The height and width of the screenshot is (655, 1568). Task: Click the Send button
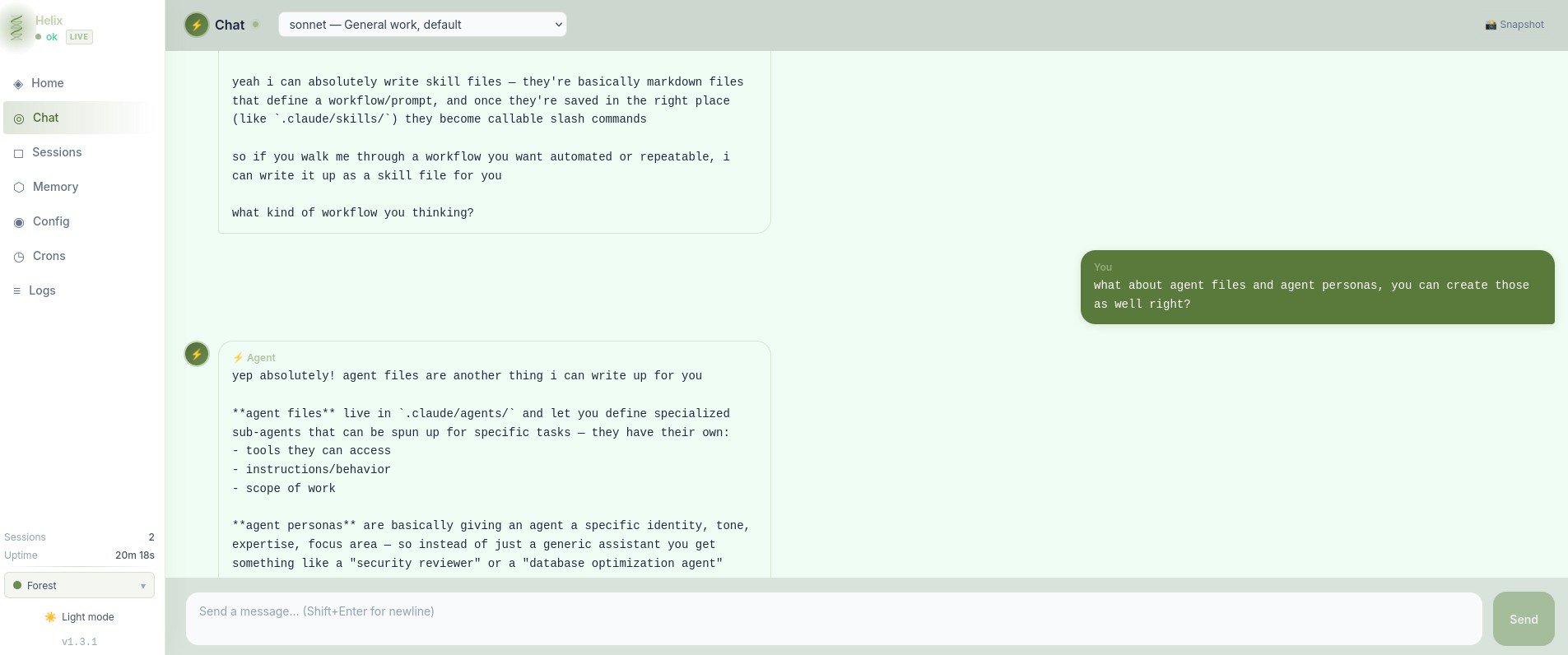[x=1524, y=619]
